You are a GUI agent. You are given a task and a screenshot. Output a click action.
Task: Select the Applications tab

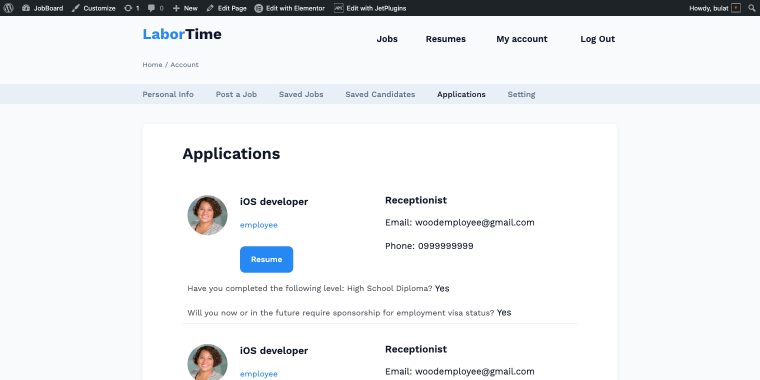[x=461, y=95]
